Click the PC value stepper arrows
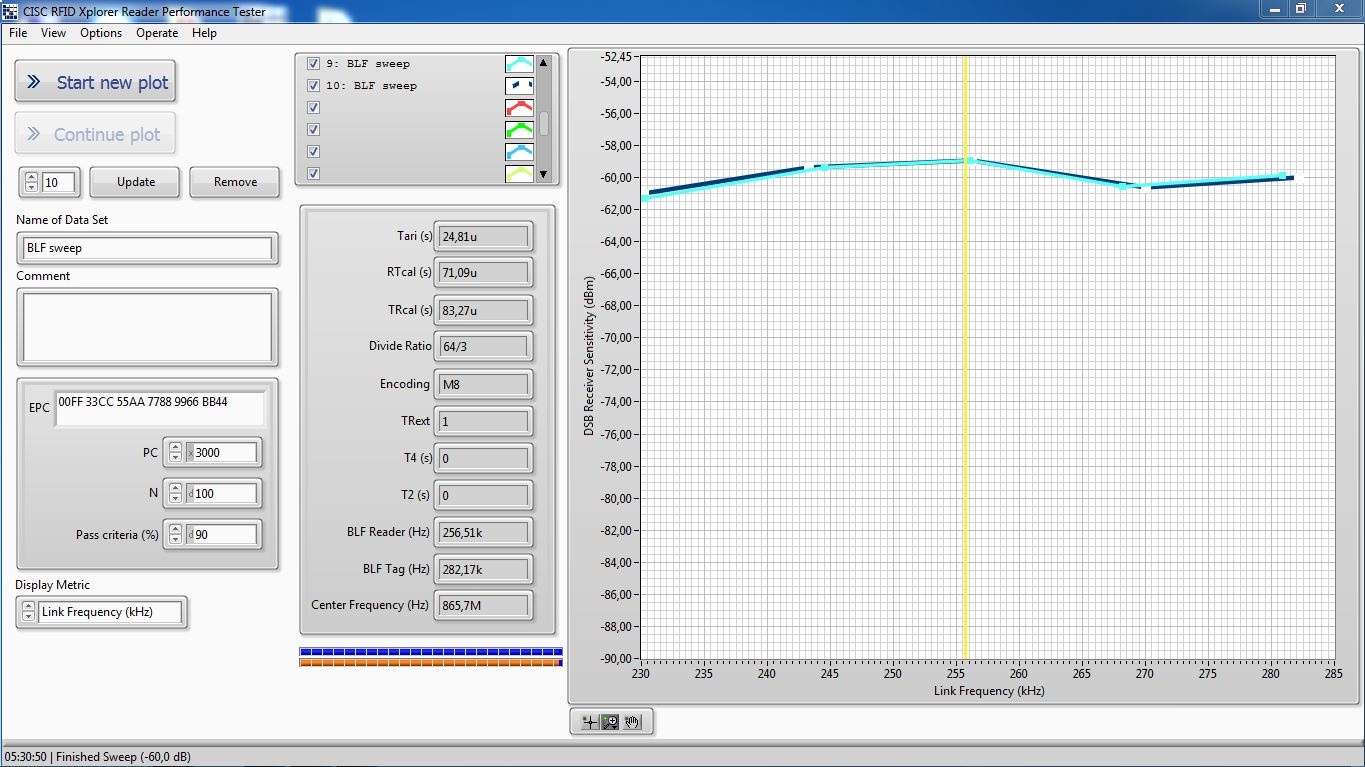This screenshot has height=767, width=1365. [x=175, y=453]
